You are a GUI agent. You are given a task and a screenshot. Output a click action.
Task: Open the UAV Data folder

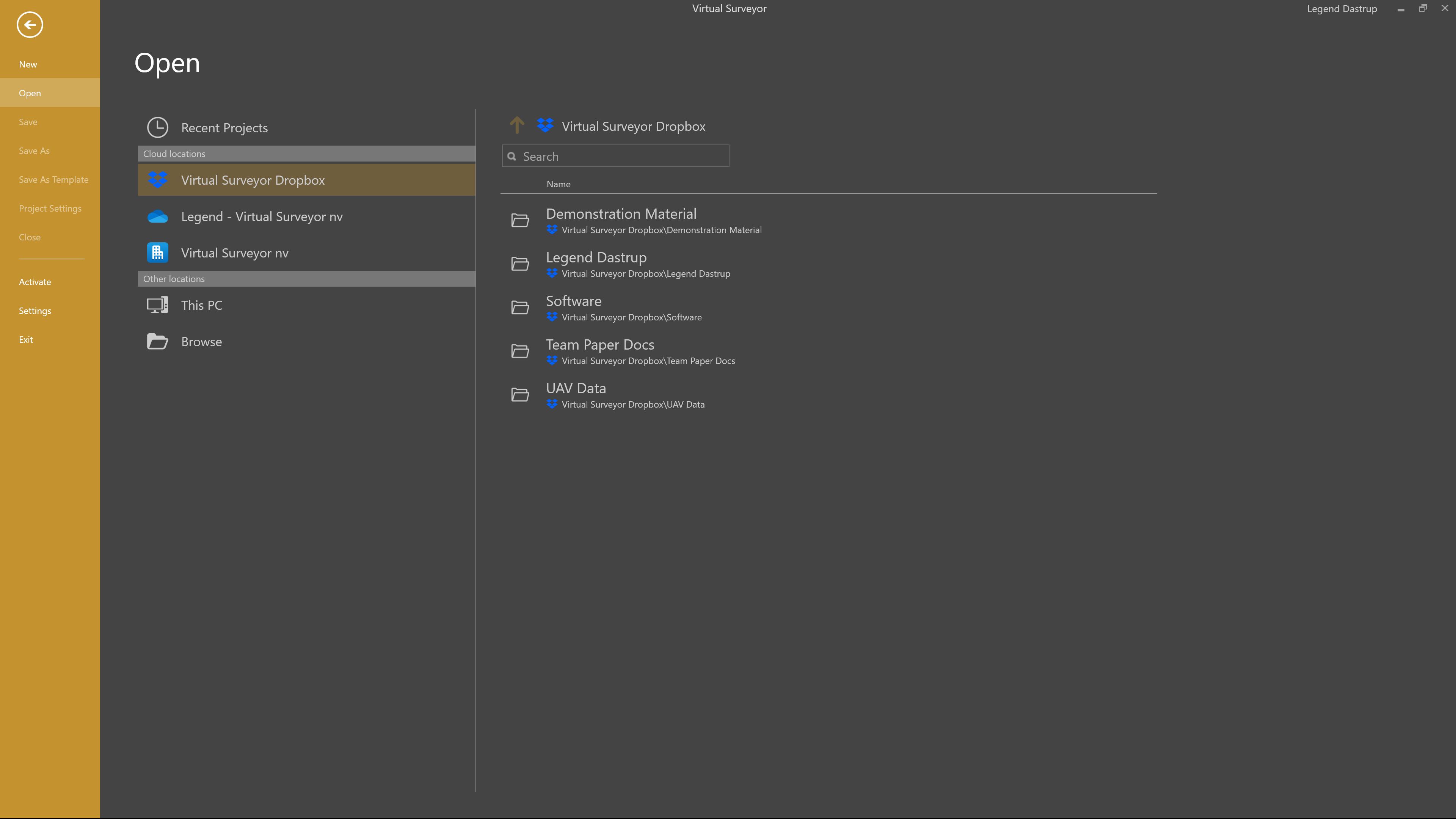576,388
